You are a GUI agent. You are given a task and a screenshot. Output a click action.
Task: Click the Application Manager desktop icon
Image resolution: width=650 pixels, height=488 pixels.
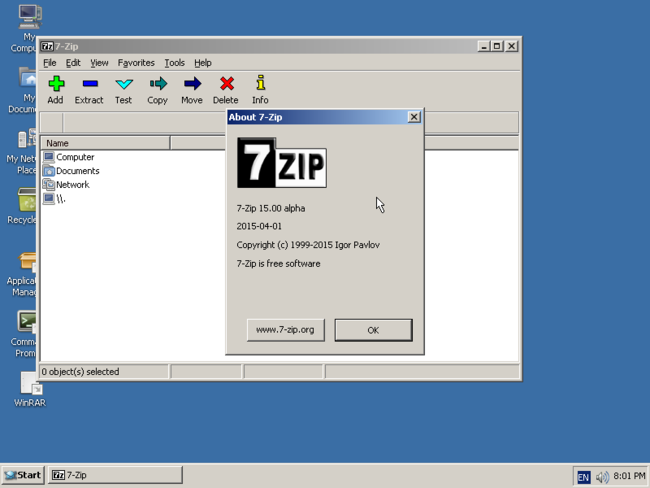(27, 261)
